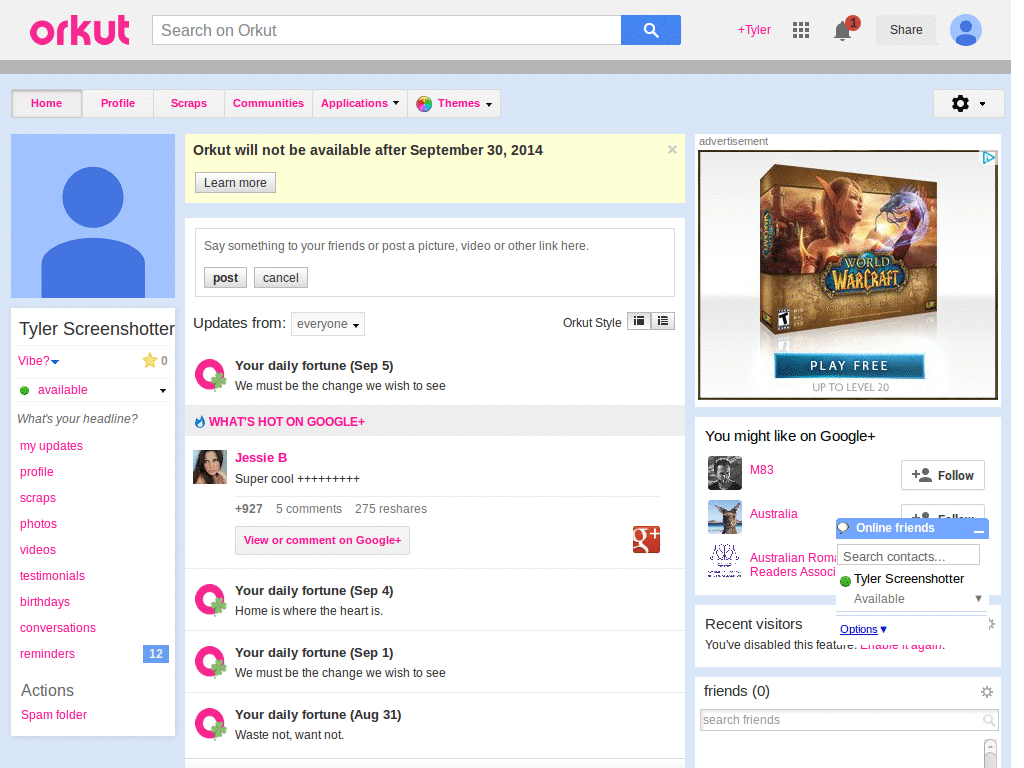Click the profile avatar in top bar
The image size is (1024, 768).
click(x=965, y=30)
